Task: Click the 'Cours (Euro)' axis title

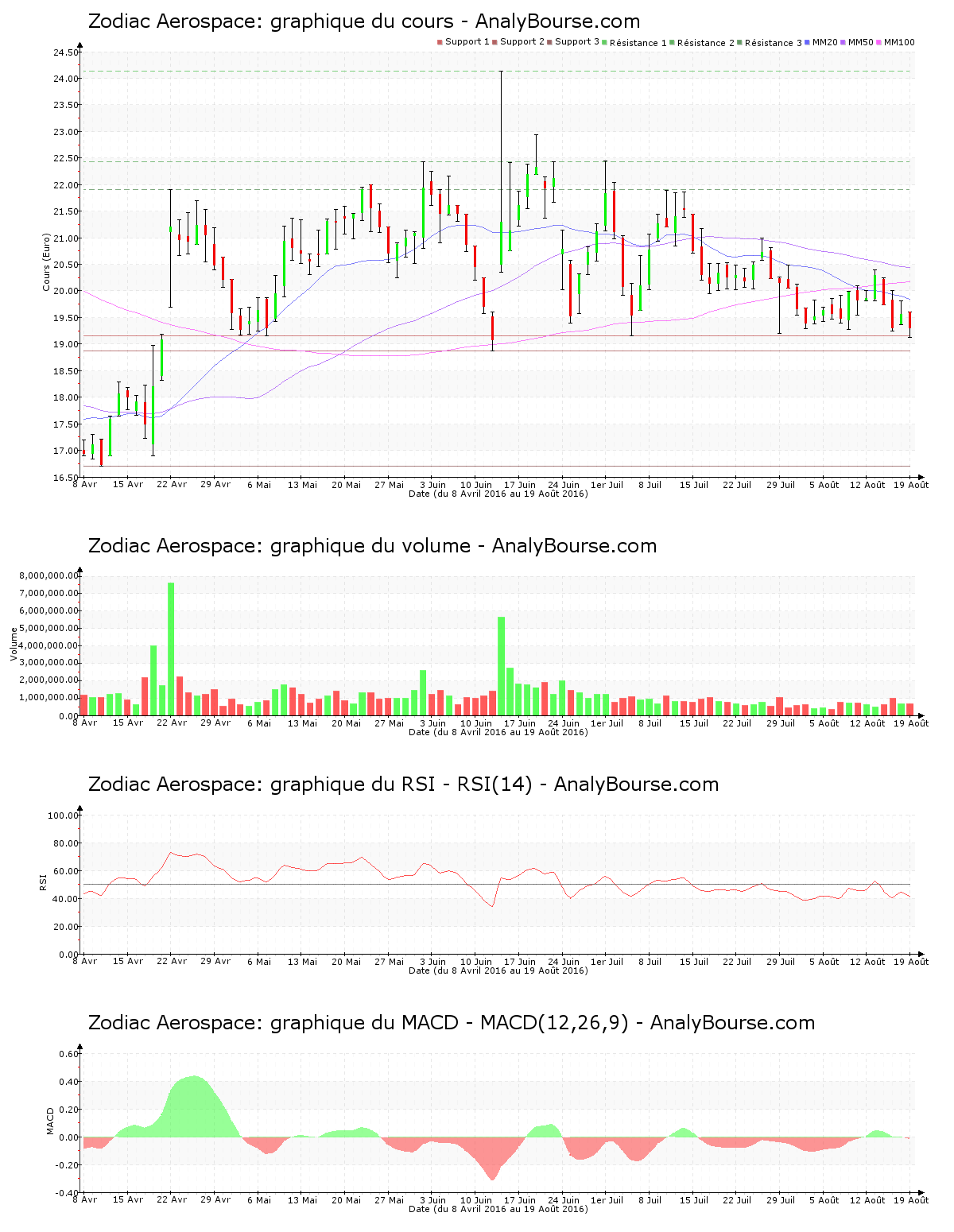Action: coord(46,262)
